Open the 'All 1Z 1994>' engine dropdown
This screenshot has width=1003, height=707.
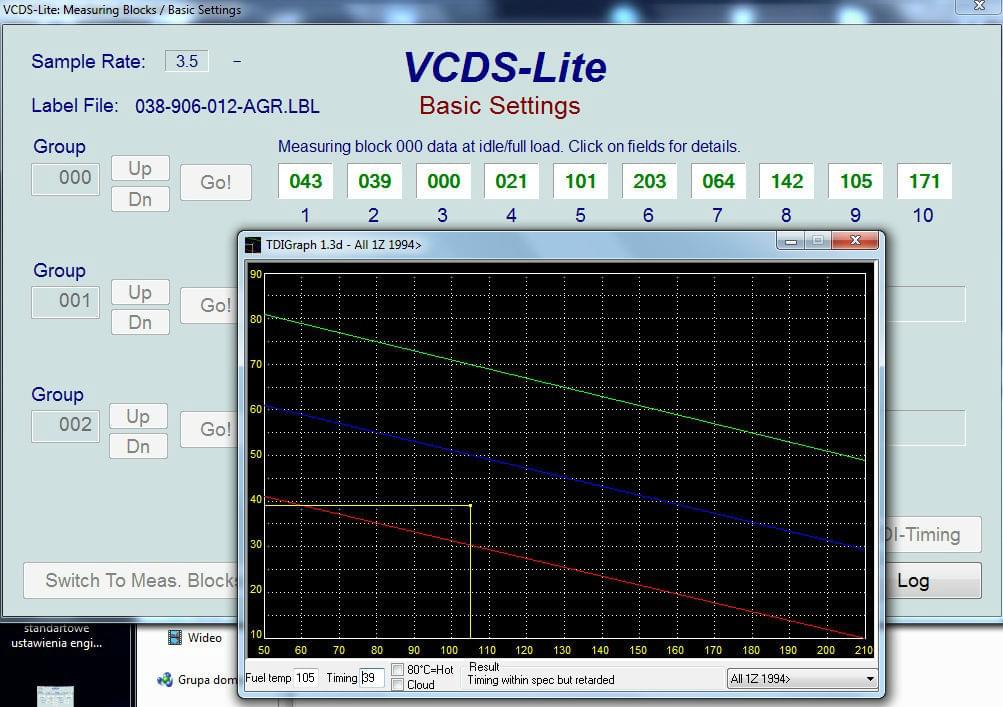click(x=802, y=679)
